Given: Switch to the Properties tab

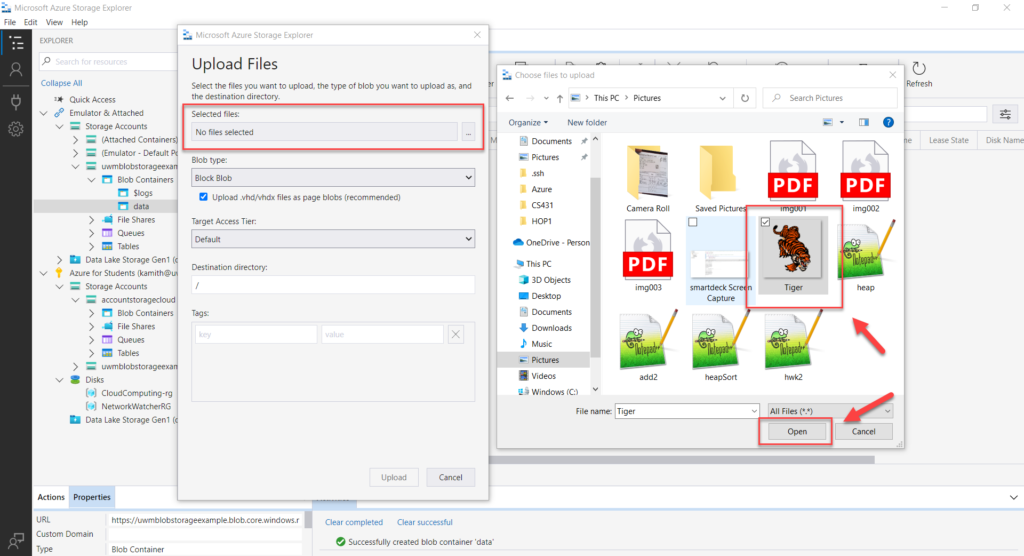Looking at the screenshot, I should 91,497.
